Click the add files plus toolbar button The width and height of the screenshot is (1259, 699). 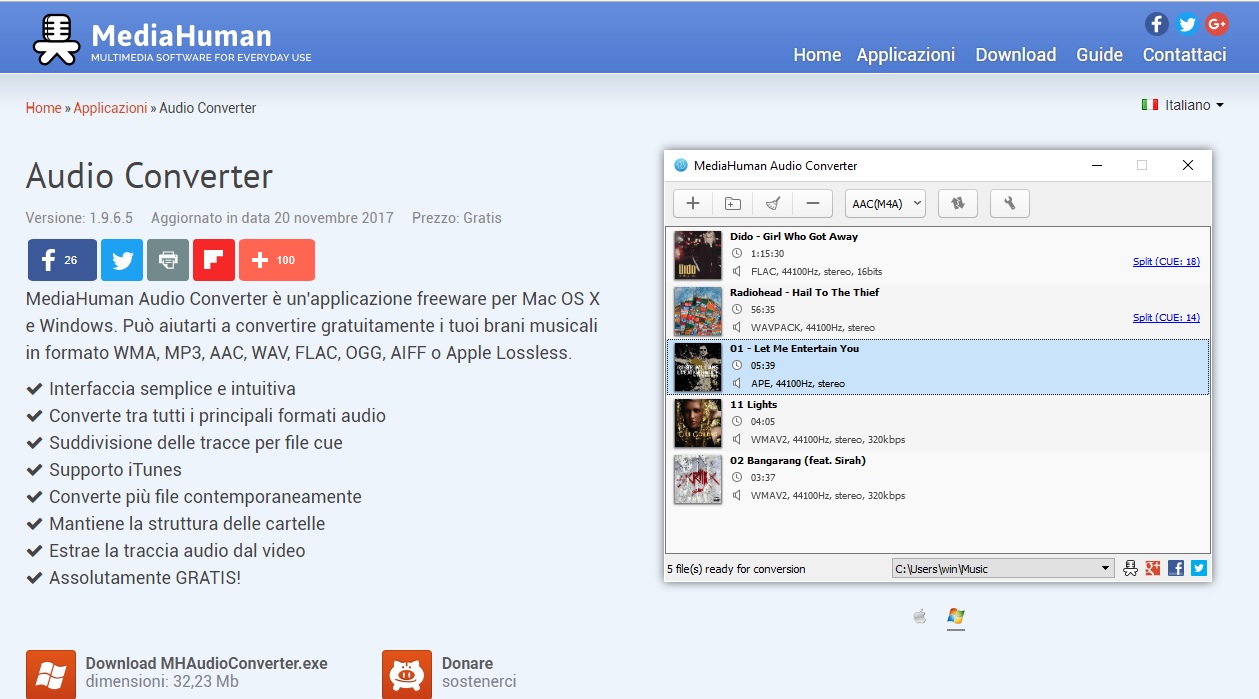coord(693,204)
